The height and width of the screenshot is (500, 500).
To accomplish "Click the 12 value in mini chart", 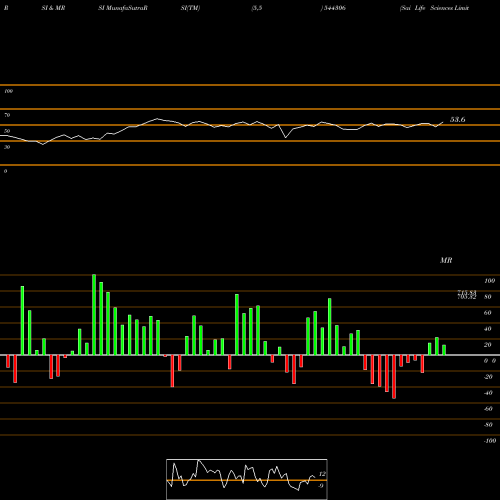I will coord(322,474).
